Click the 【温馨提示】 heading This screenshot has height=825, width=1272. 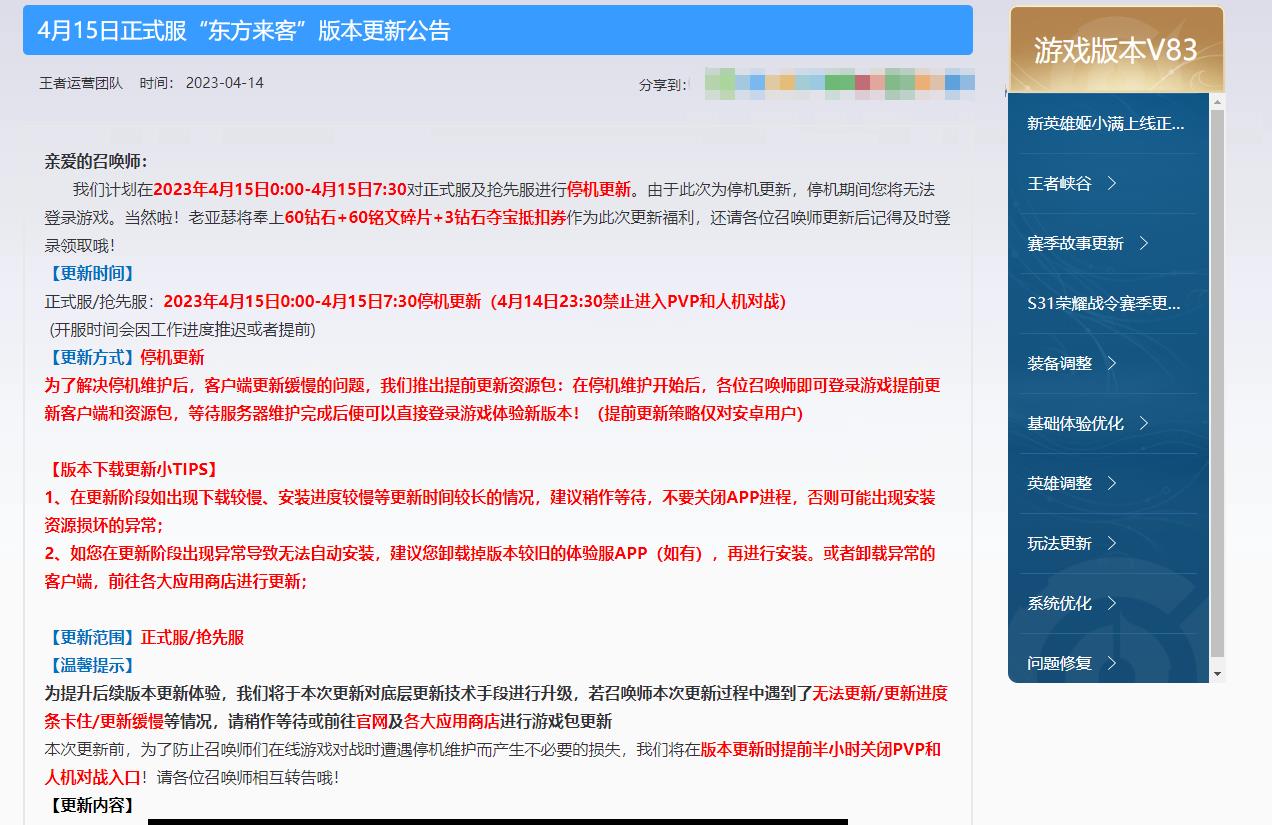coord(91,665)
